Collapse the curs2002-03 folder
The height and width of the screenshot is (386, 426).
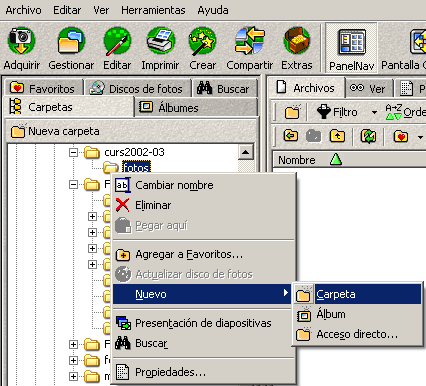73,153
